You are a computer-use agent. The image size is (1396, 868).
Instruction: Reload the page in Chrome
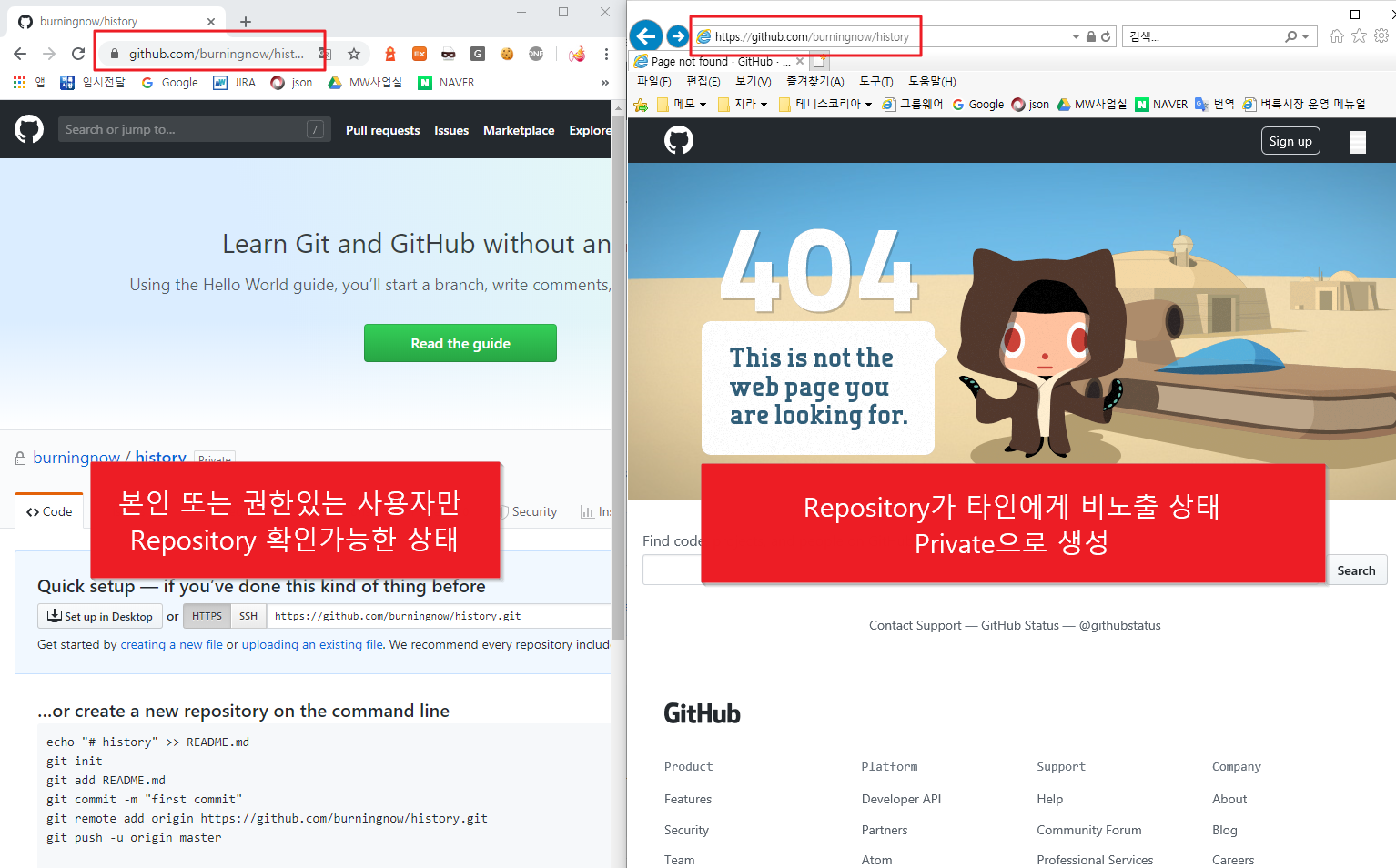[78, 54]
